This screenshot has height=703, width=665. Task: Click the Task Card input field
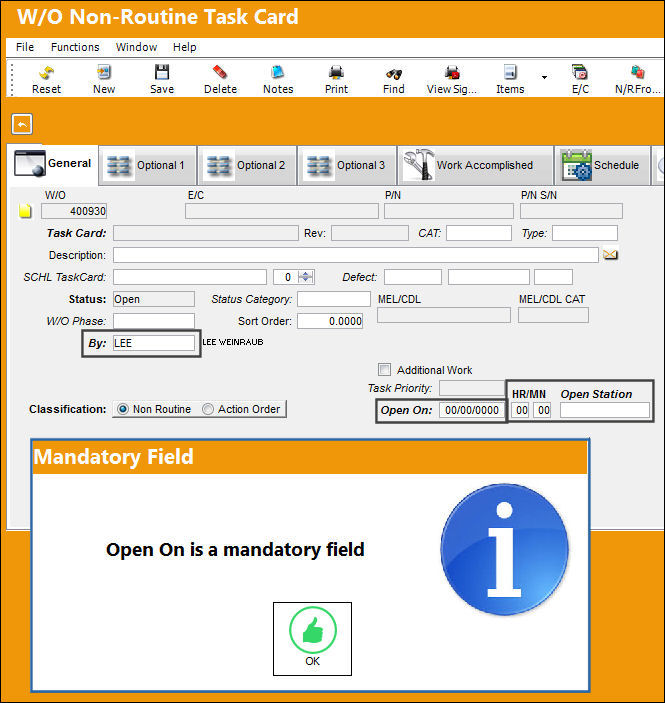pos(205,233)
